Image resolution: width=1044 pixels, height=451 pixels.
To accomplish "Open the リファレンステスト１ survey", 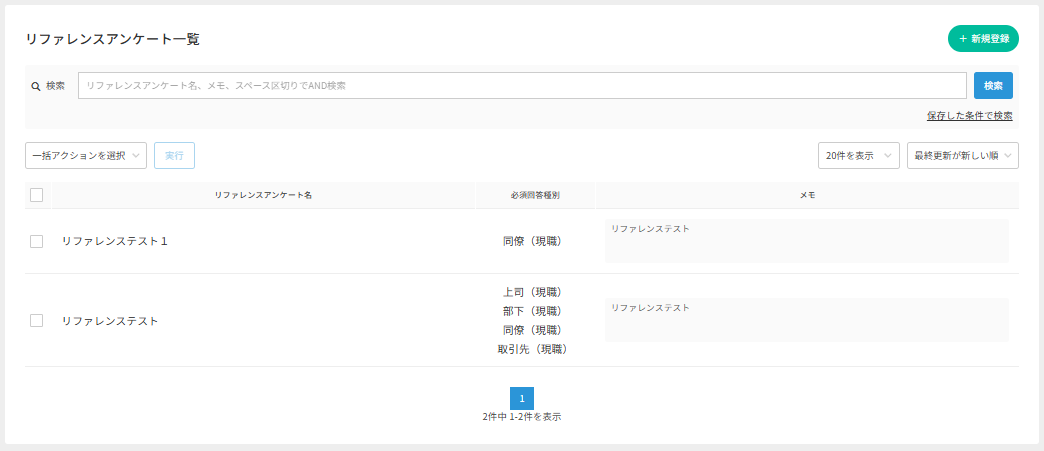I will coord(115,241).
